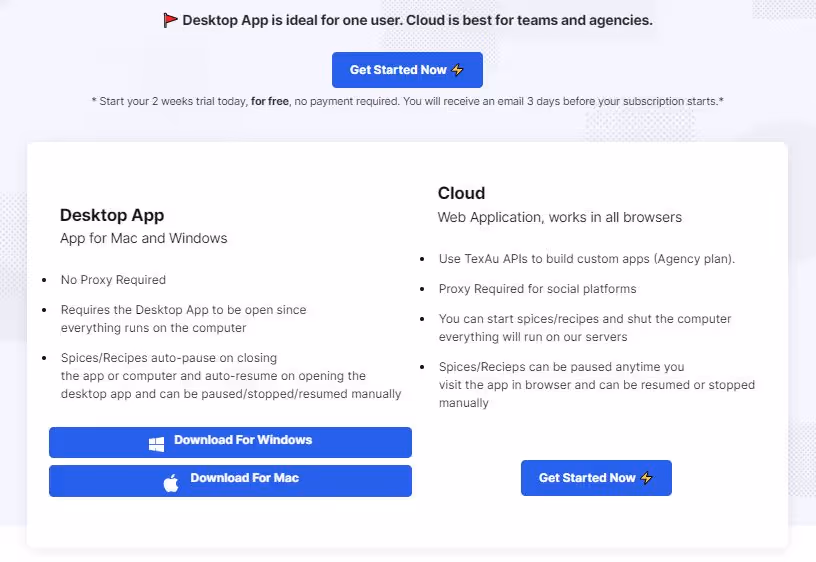
Task: Click the 'Start your 2 weeks trial today' note
Action: tap(407, 101)
